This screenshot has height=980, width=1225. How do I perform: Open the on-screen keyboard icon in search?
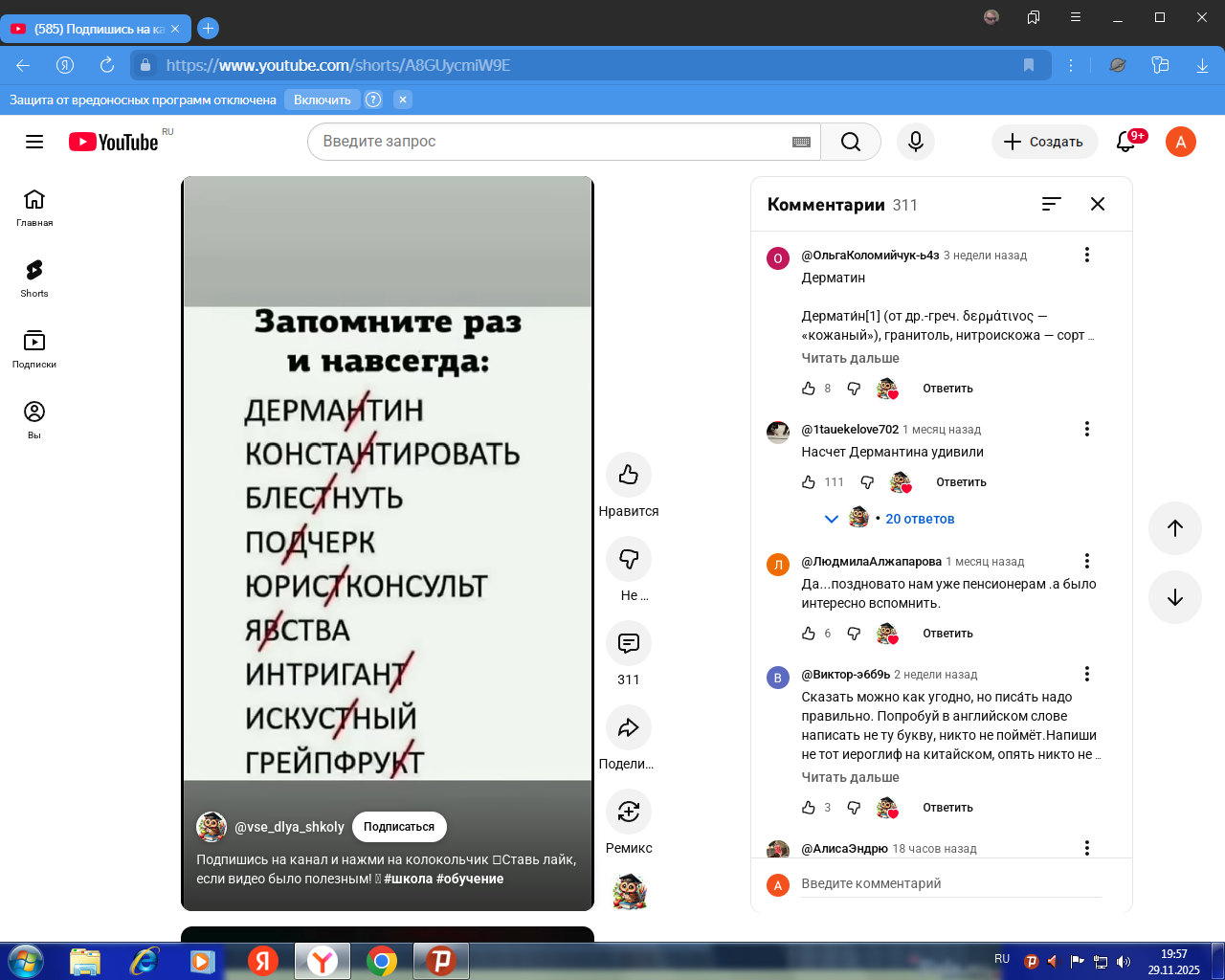pyautogui.click(x=802, y=142)
